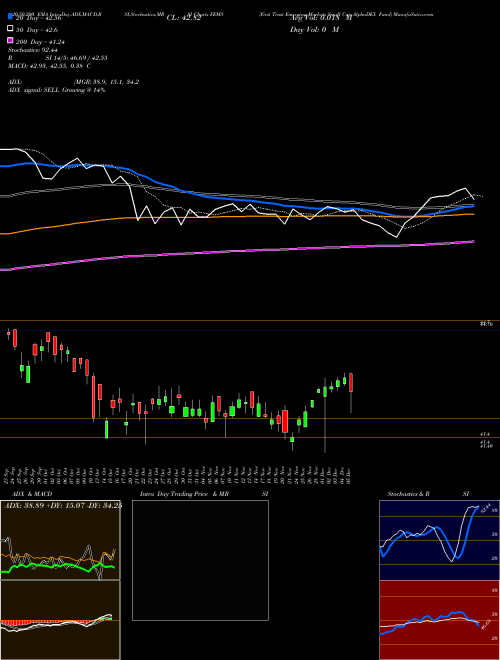
Task: Click the '50 Day = 42.6' label
Action: 37,30
